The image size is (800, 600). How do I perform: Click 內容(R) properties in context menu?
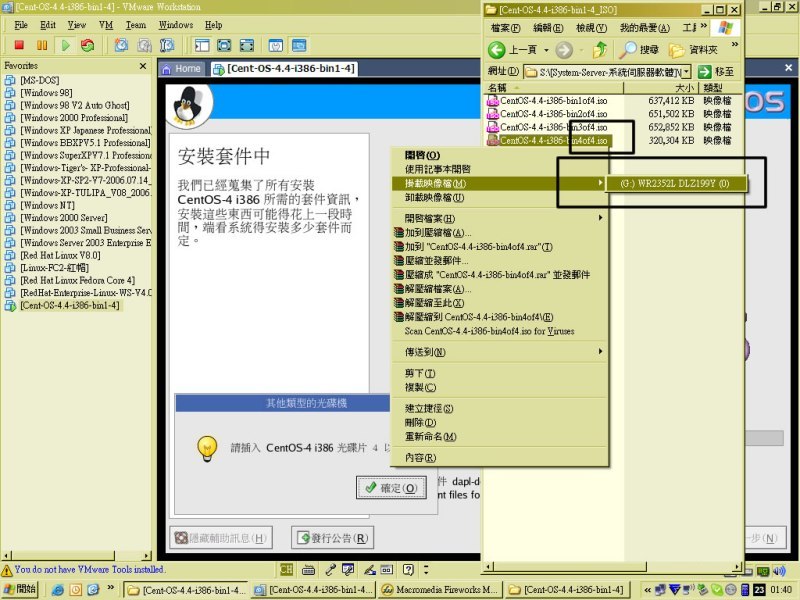[x=499, y=458]
